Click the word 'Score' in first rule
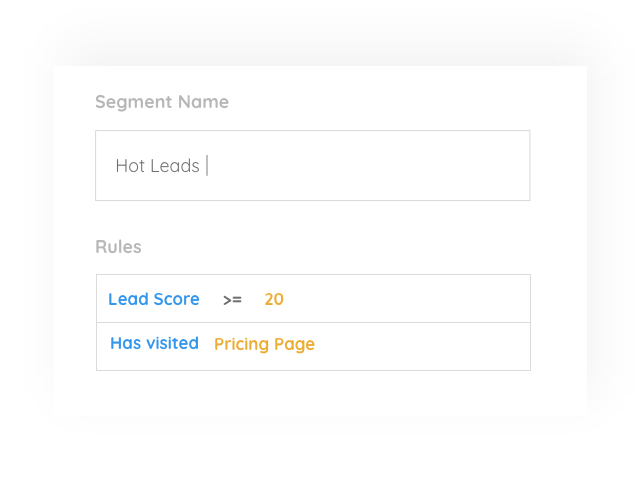The width and height of the screenshot is (640, 480). click(x=176, y=299)
